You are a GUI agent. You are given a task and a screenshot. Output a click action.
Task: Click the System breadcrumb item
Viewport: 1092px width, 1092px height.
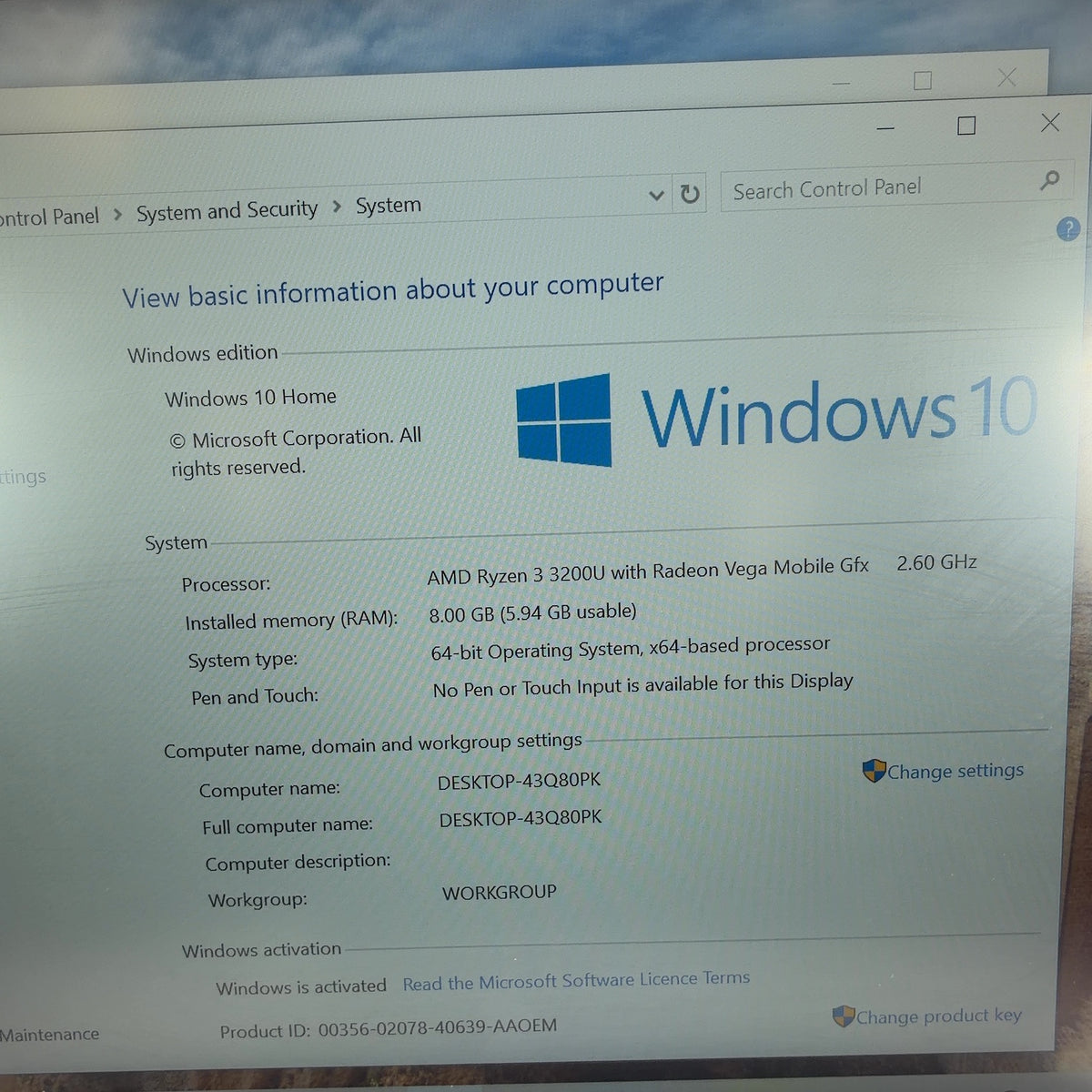coord(389,206)
